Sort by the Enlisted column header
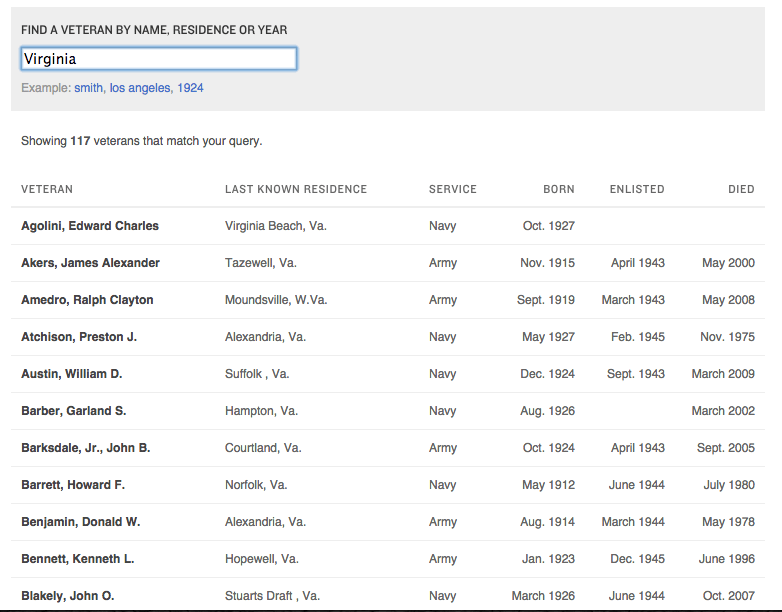Image resolution: width=782 pixels, height=612 pixels. coord(637,189)
